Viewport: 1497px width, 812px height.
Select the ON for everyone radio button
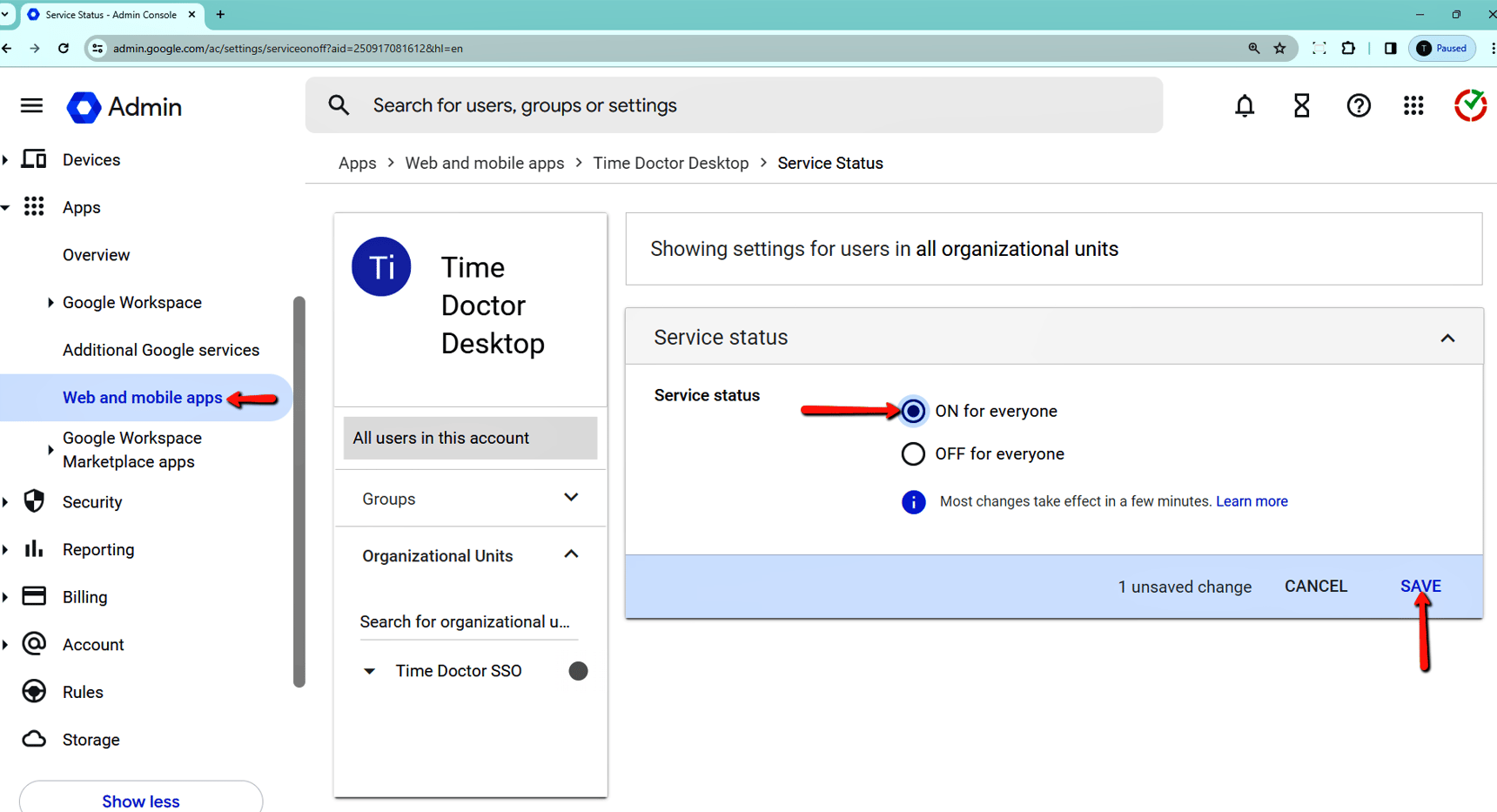tap(912, 410)
